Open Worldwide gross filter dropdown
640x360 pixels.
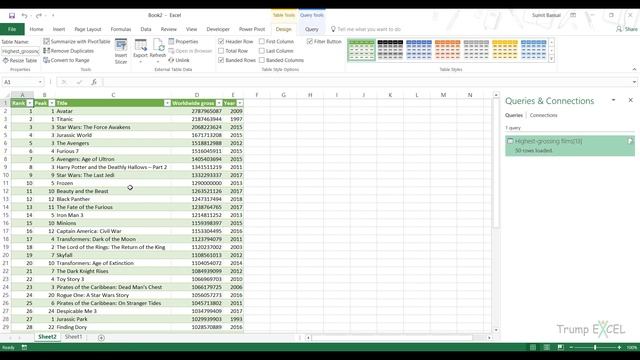pyautogui.click(x=219, y=103)
